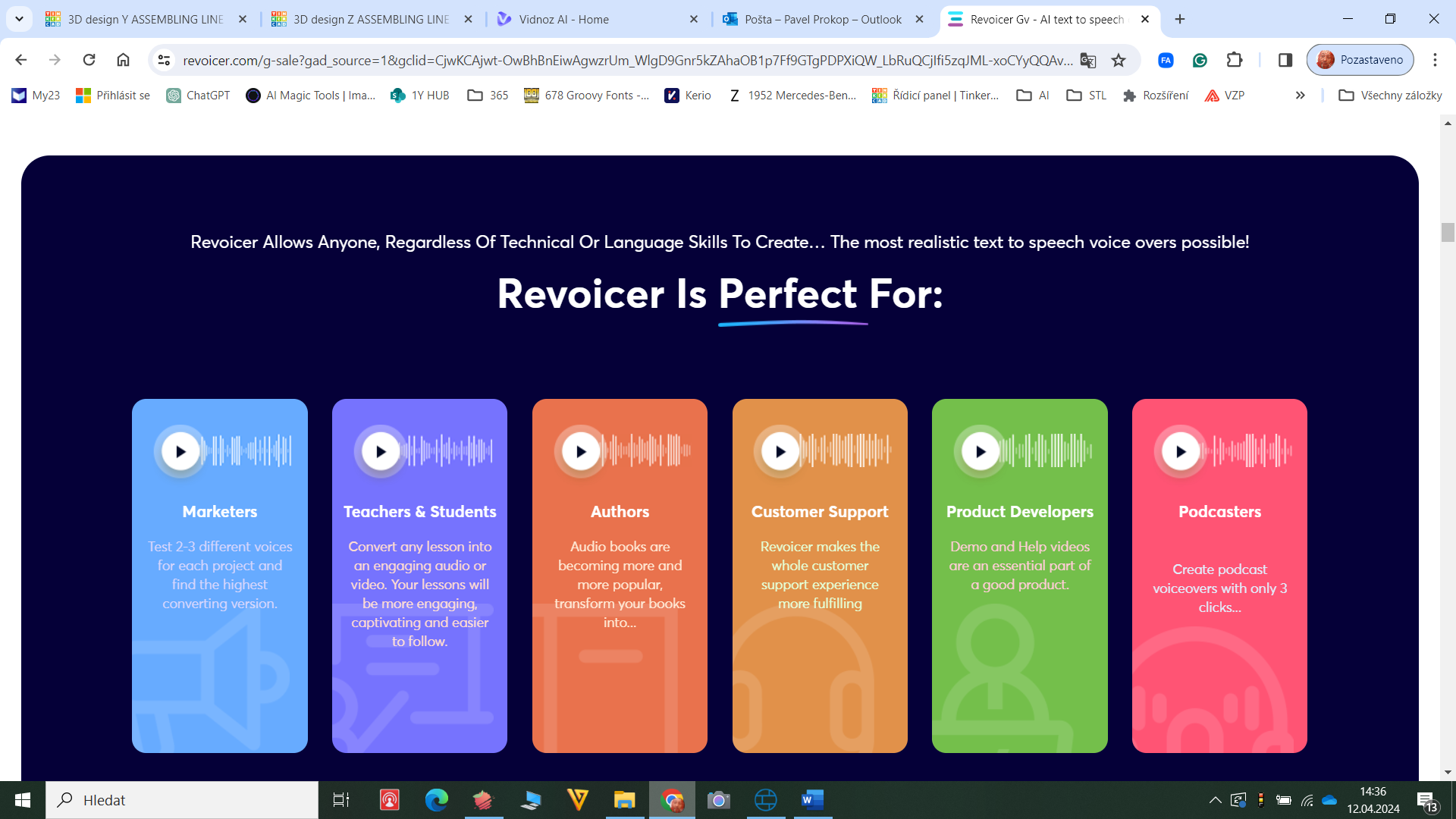Open the Řídicí panel Tinker bookmark
This screenshot has width=1456, height=819.
936,96
